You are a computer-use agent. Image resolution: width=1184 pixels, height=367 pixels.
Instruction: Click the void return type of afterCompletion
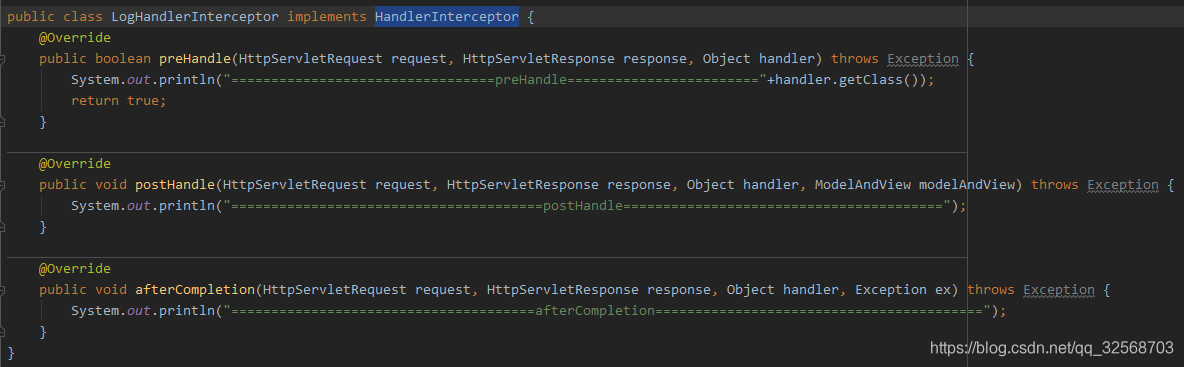pyautogui.click(x=111, y=290)
